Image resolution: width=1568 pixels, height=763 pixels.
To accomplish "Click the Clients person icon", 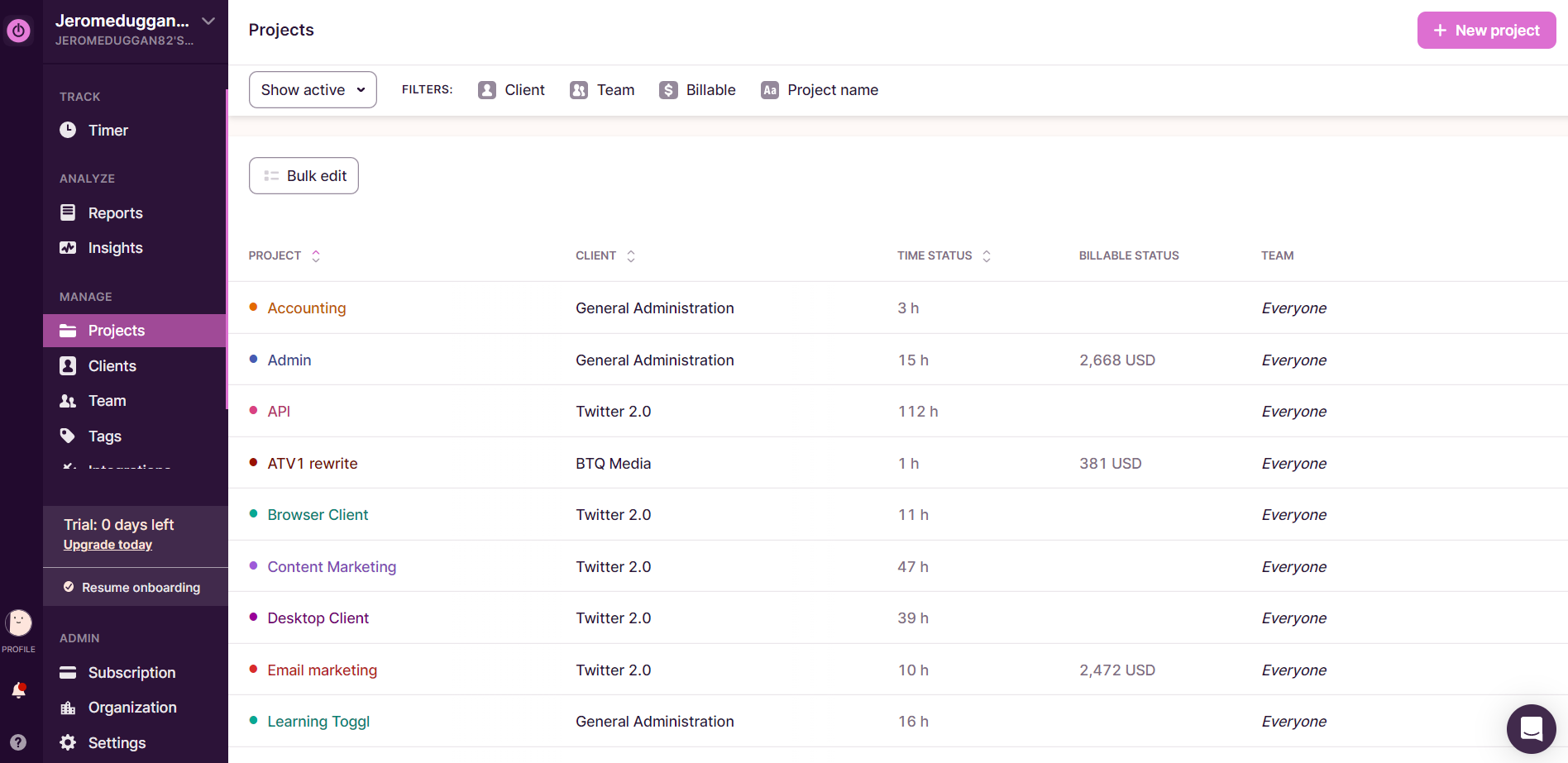I will tap(68, 365).
